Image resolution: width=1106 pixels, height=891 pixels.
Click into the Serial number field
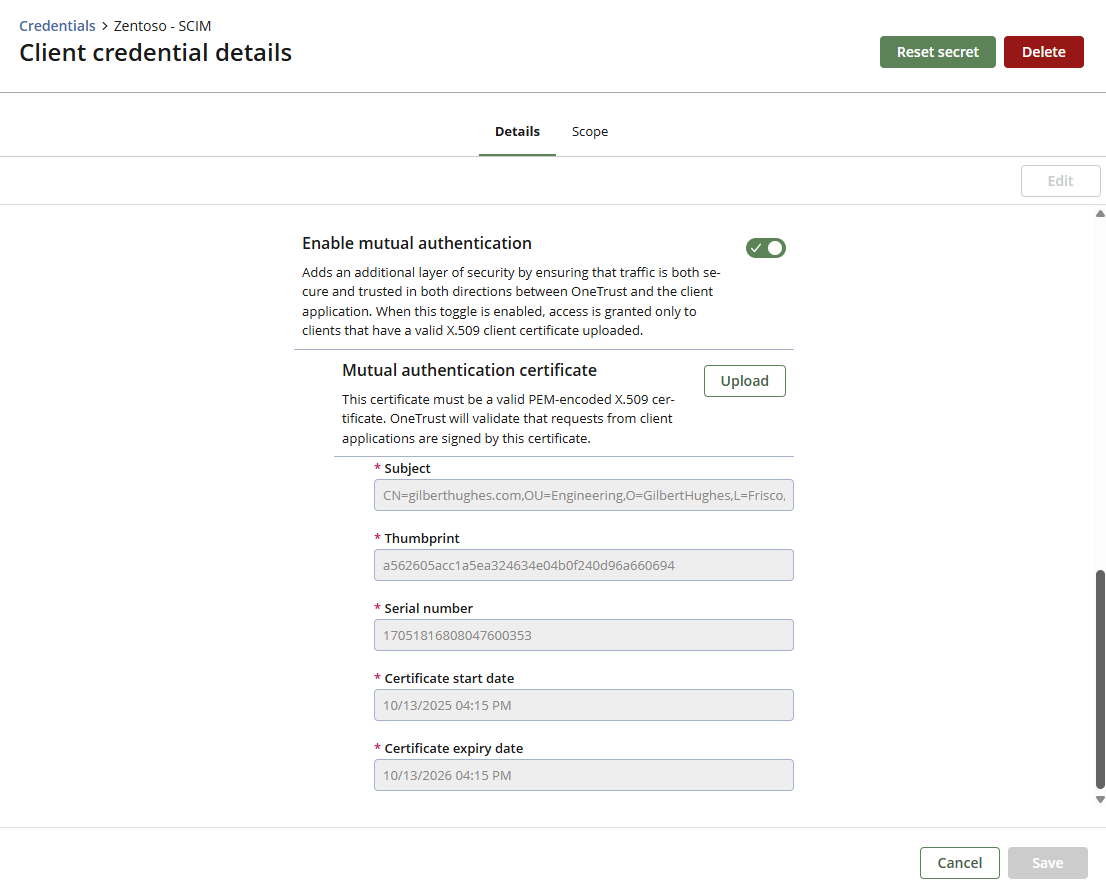(583, 635)
